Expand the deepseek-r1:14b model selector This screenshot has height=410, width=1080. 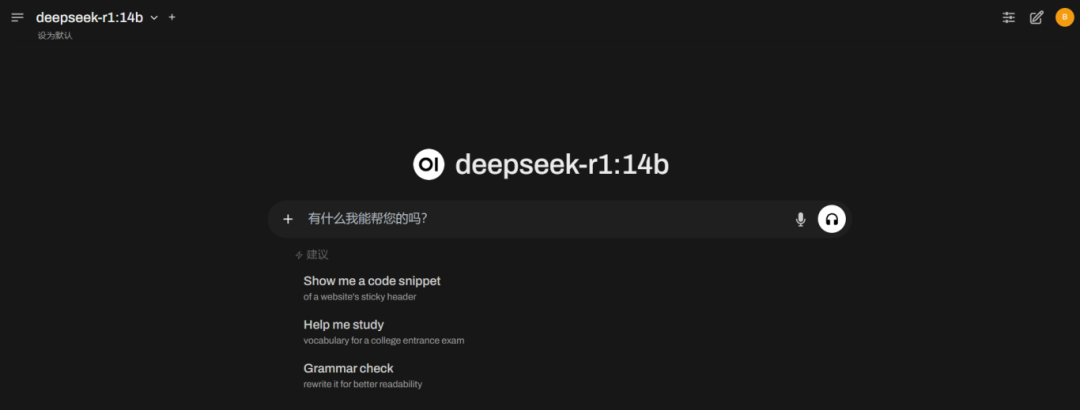(97, 17)
